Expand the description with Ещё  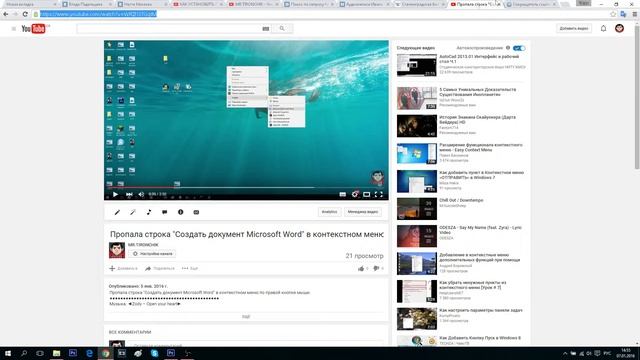[246, 317]
